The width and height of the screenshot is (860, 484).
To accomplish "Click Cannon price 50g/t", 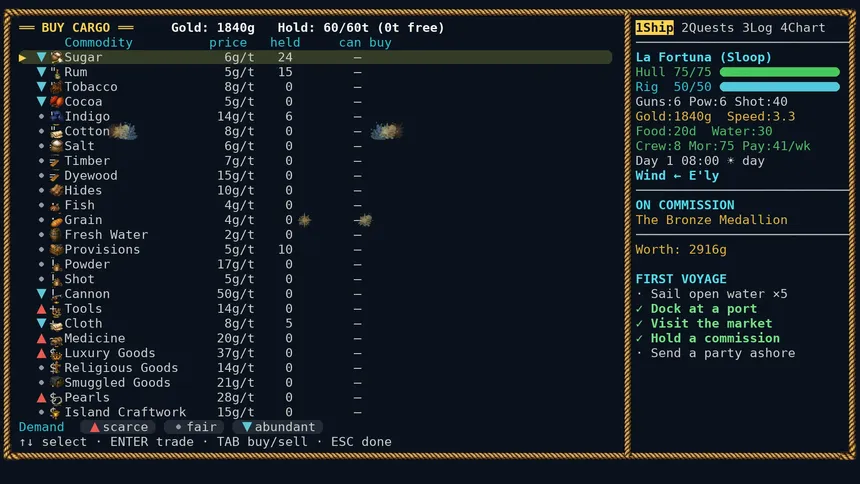I will click(235, 294).
